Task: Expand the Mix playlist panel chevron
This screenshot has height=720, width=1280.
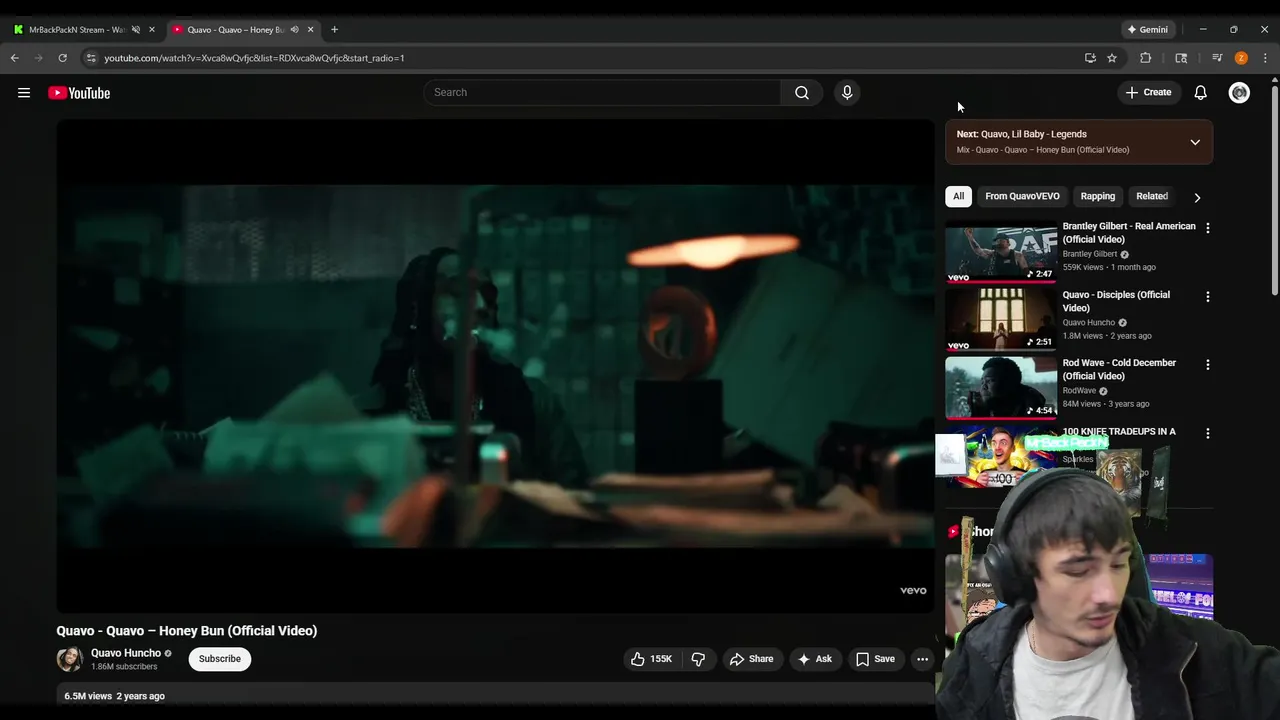Action: (x=1195, y=142)
